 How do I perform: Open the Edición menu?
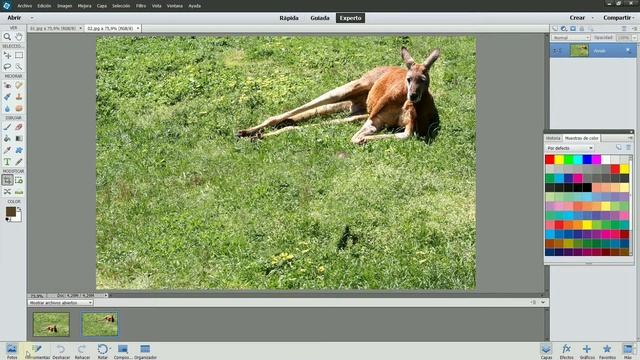tap(44, 6)
